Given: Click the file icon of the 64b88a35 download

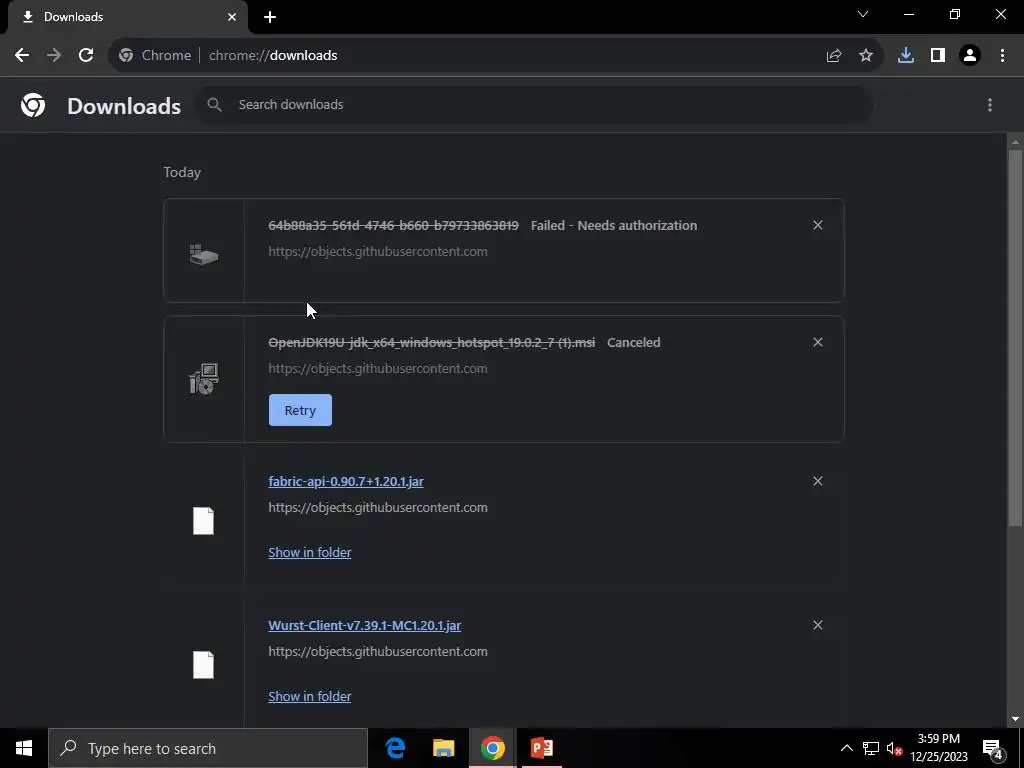Looking at the screenshot, I should pos(204,255).
